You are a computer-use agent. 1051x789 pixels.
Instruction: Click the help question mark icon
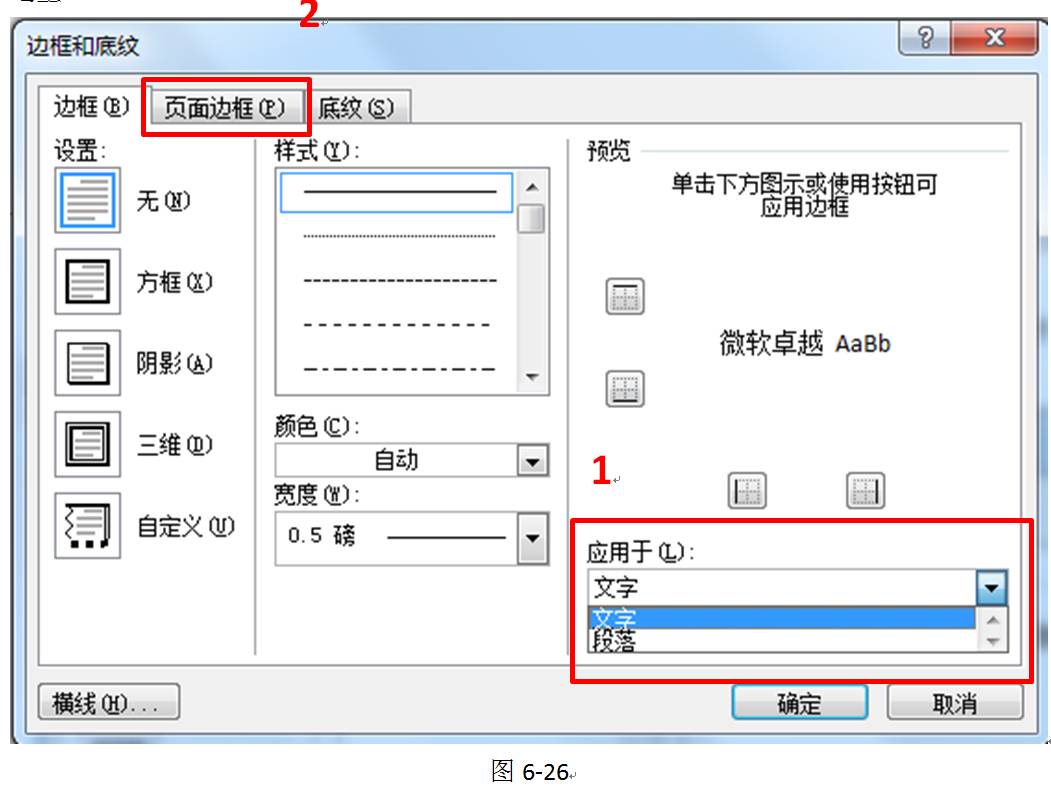[x=924, y=37]
